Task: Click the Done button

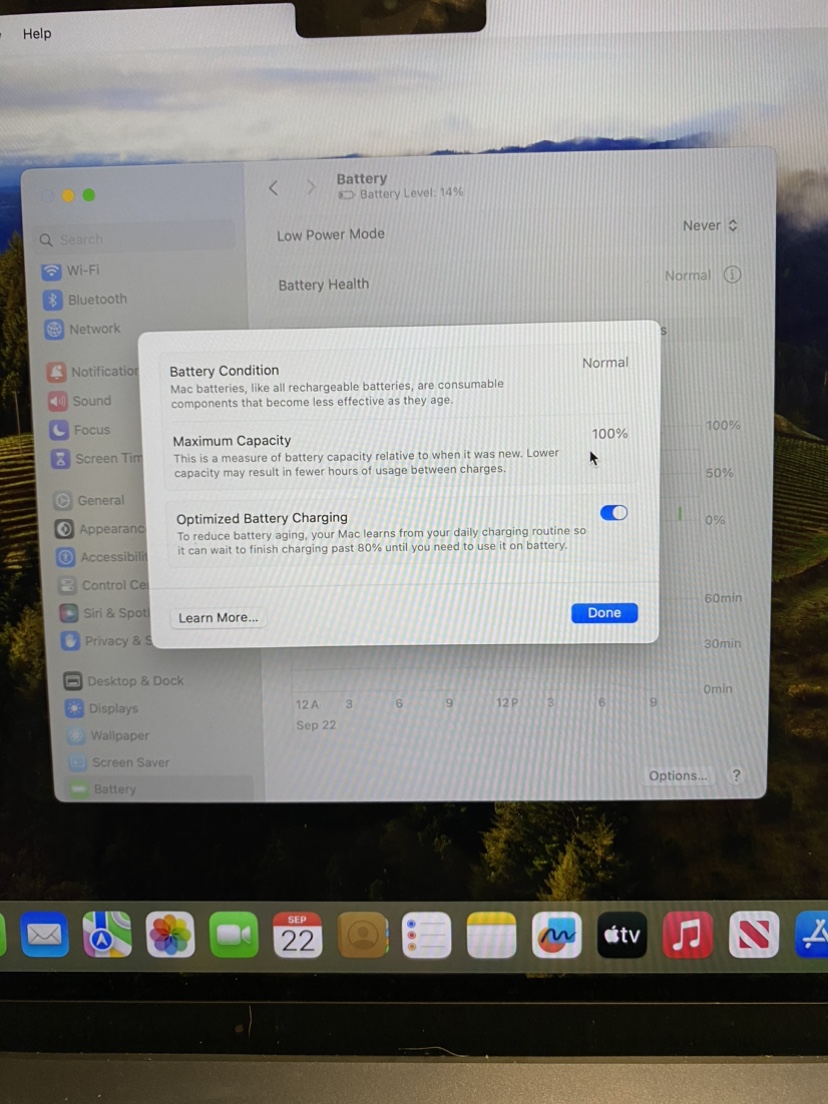Action: [604, 613]
